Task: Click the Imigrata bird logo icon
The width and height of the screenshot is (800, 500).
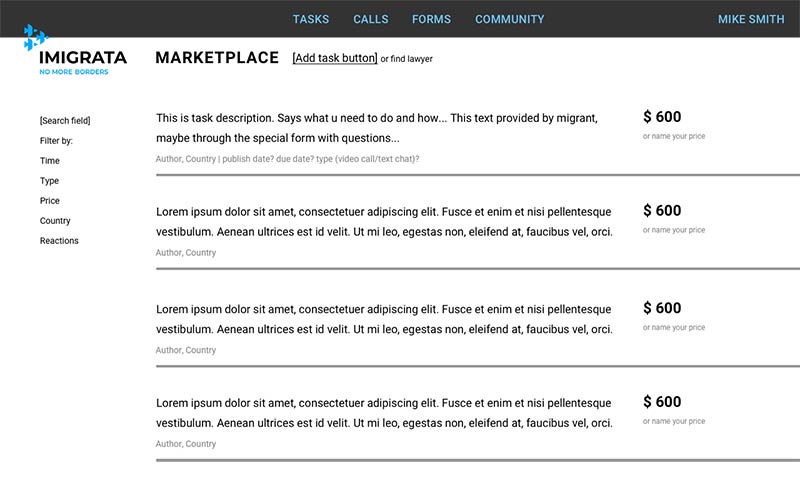Action: [36, 37]
